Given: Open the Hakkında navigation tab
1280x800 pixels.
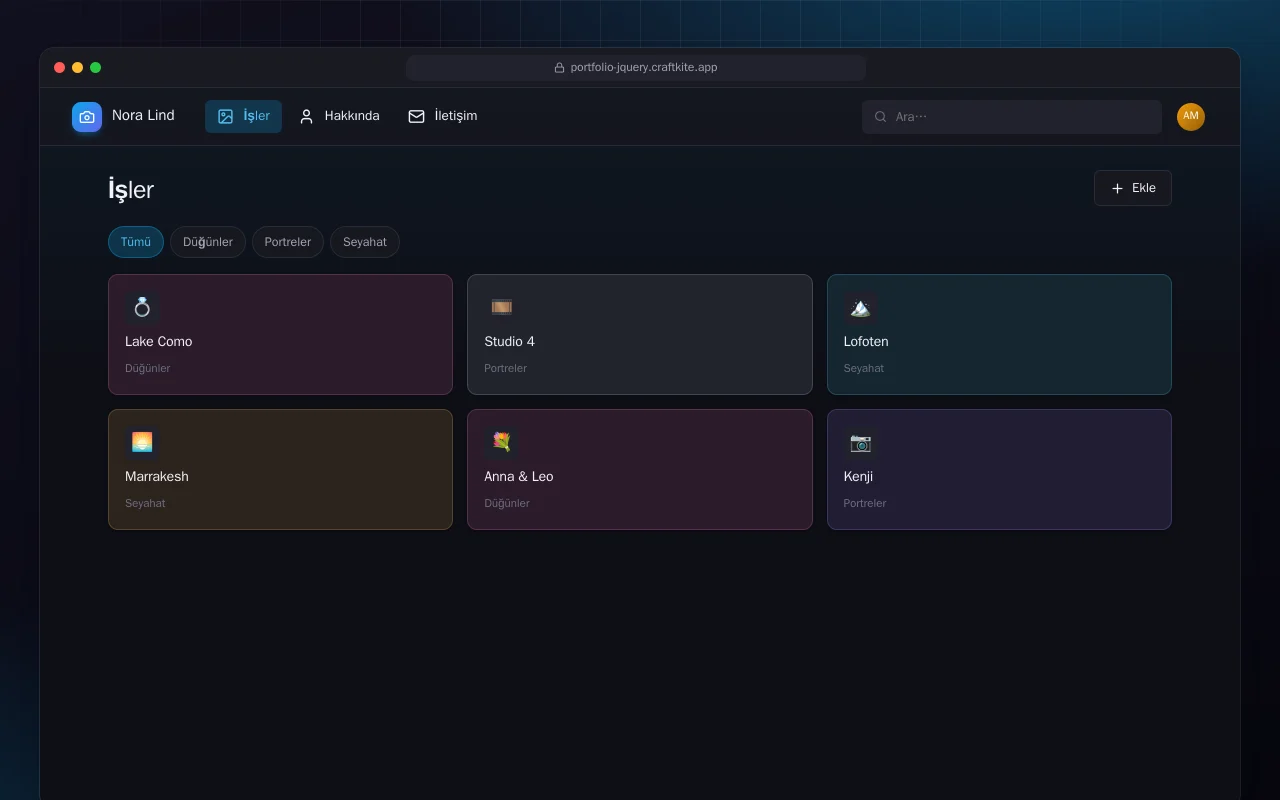Looking at the screenshot, I should (339, 116).
